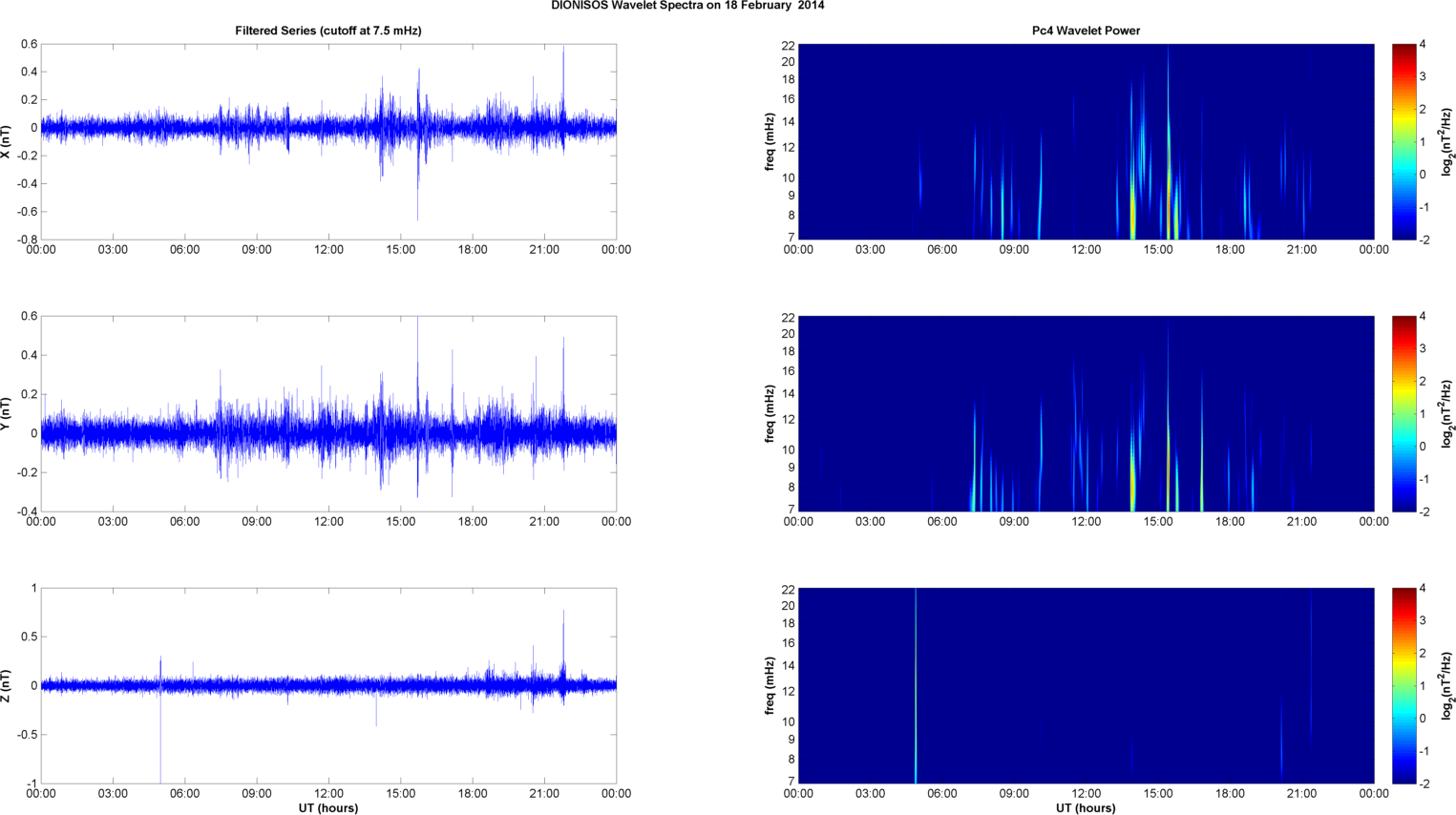1456x815 pixels.
Task: Click the '-0.5' tick on the Z (nT) axis
Action: pyautogui.click(x=27, y=735)
